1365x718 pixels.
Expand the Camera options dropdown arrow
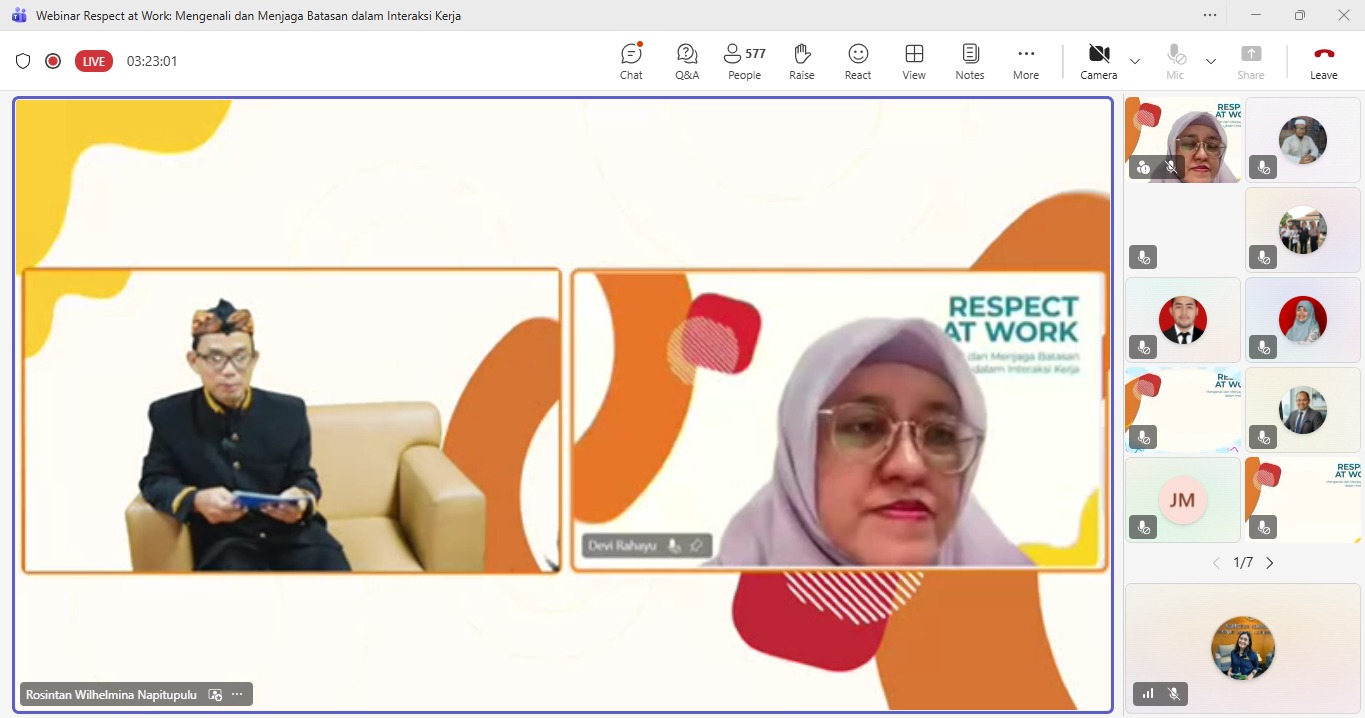click(x=1135, y=61)
